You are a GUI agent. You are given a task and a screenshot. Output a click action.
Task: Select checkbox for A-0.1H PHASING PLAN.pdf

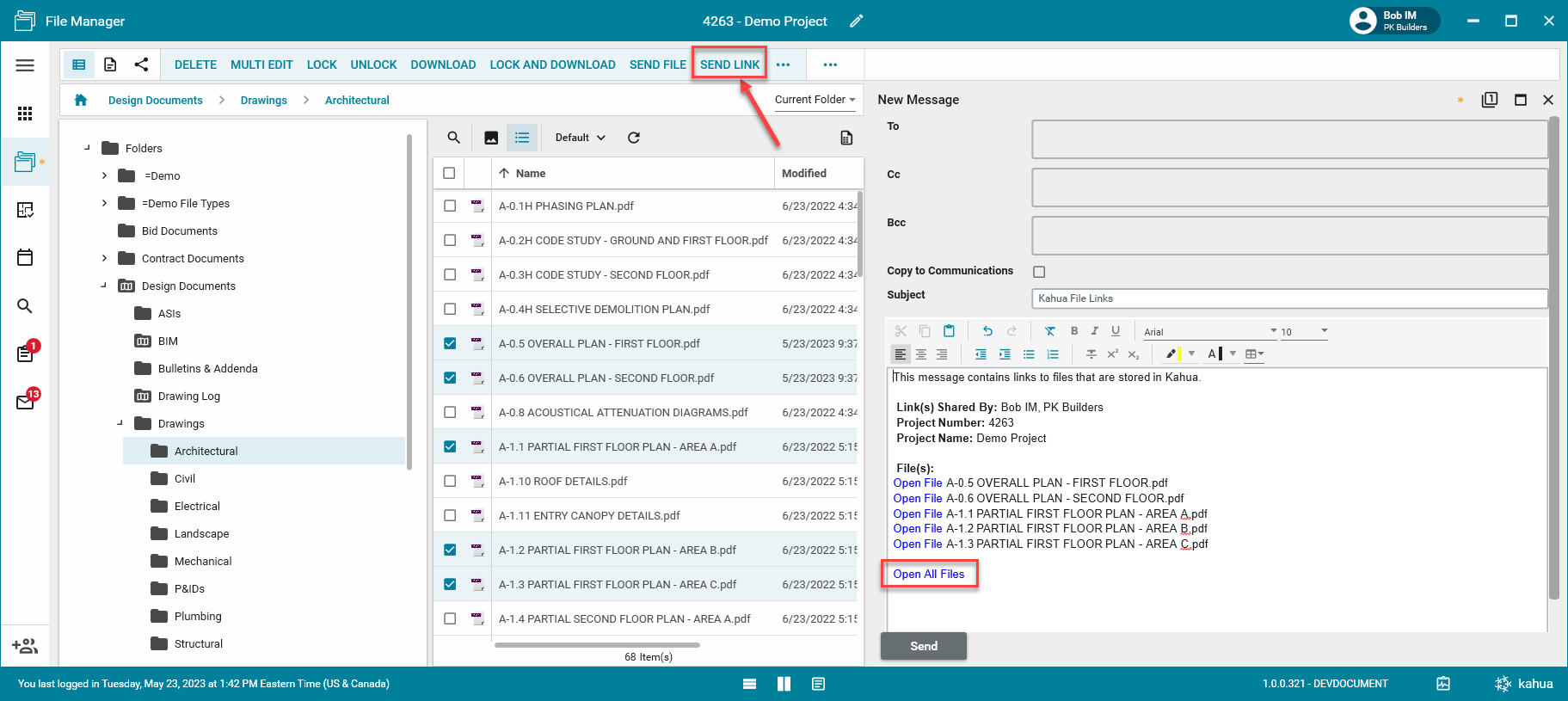(x=450, y=206)
